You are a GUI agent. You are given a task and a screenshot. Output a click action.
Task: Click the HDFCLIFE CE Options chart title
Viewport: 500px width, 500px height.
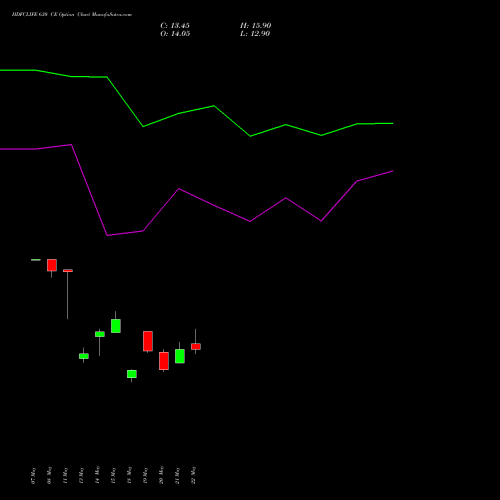(72, 15)
